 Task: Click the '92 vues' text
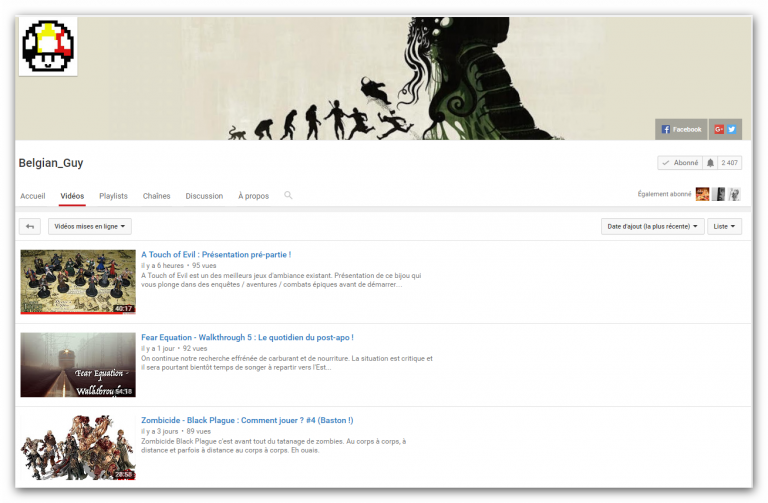(195, 349)
